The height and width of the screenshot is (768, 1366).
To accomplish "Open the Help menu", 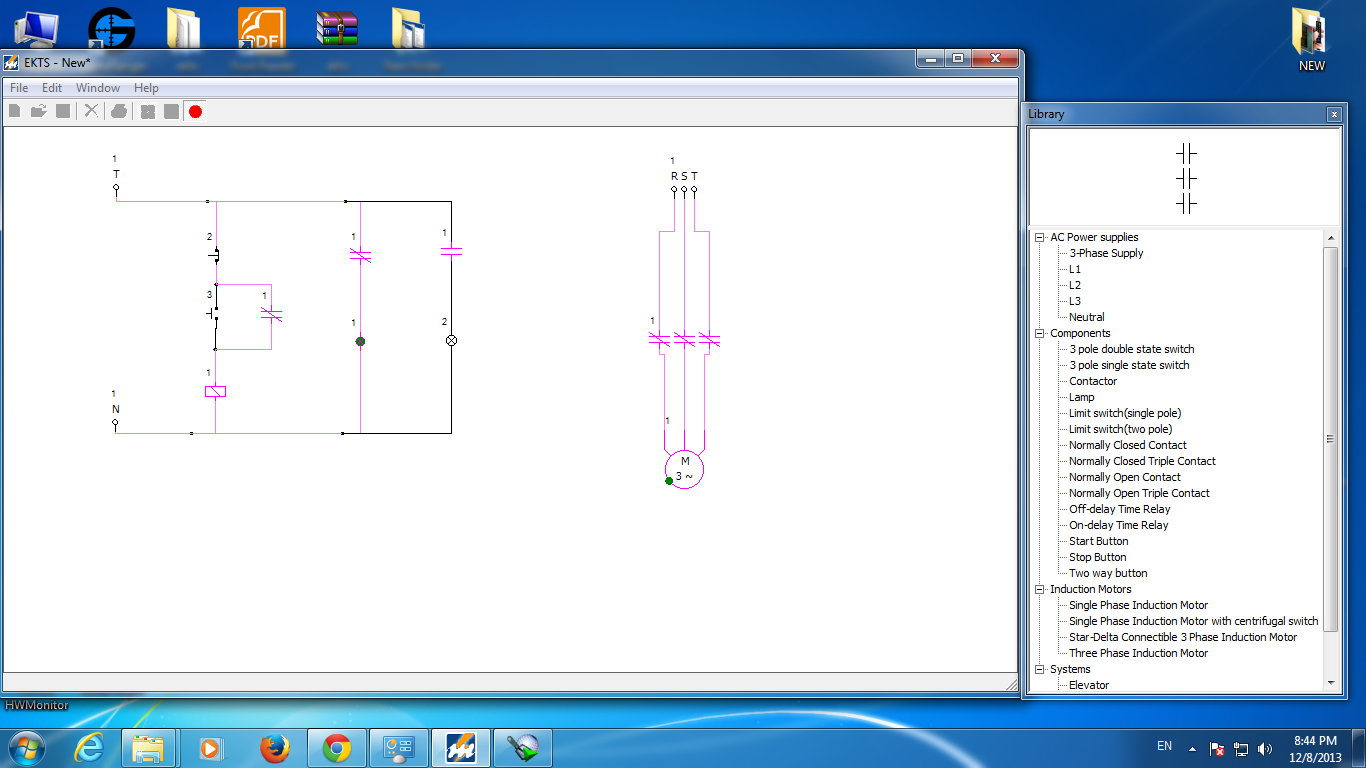I will pyautogui.click(x=146, y=88).
